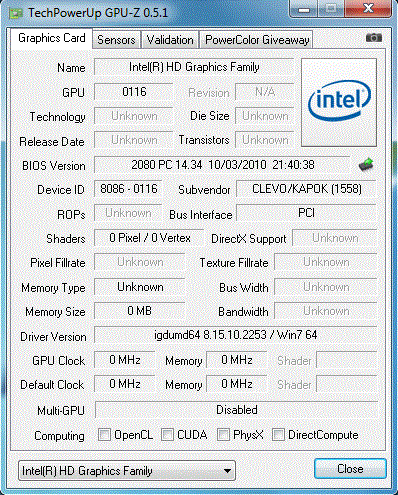Image resolution: width=398 pixels, height=495 pixels.
Task: Click the Bus Width Unknown field
Action: 326,287
